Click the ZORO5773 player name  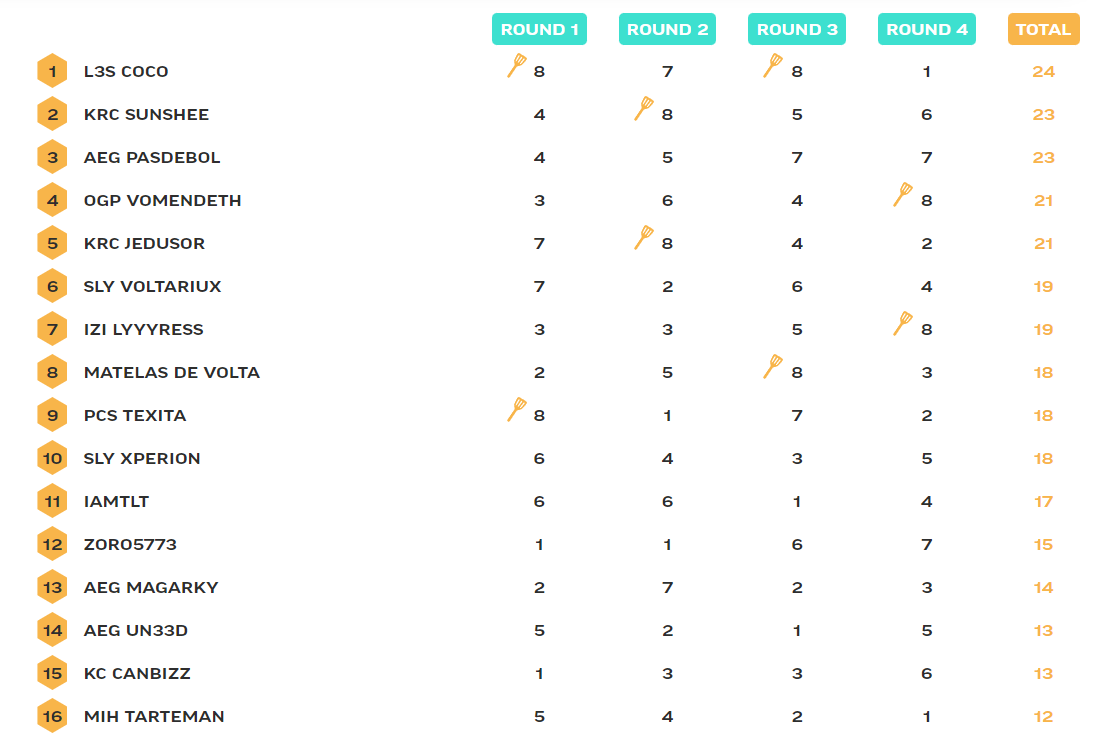[x=130, y=545]
